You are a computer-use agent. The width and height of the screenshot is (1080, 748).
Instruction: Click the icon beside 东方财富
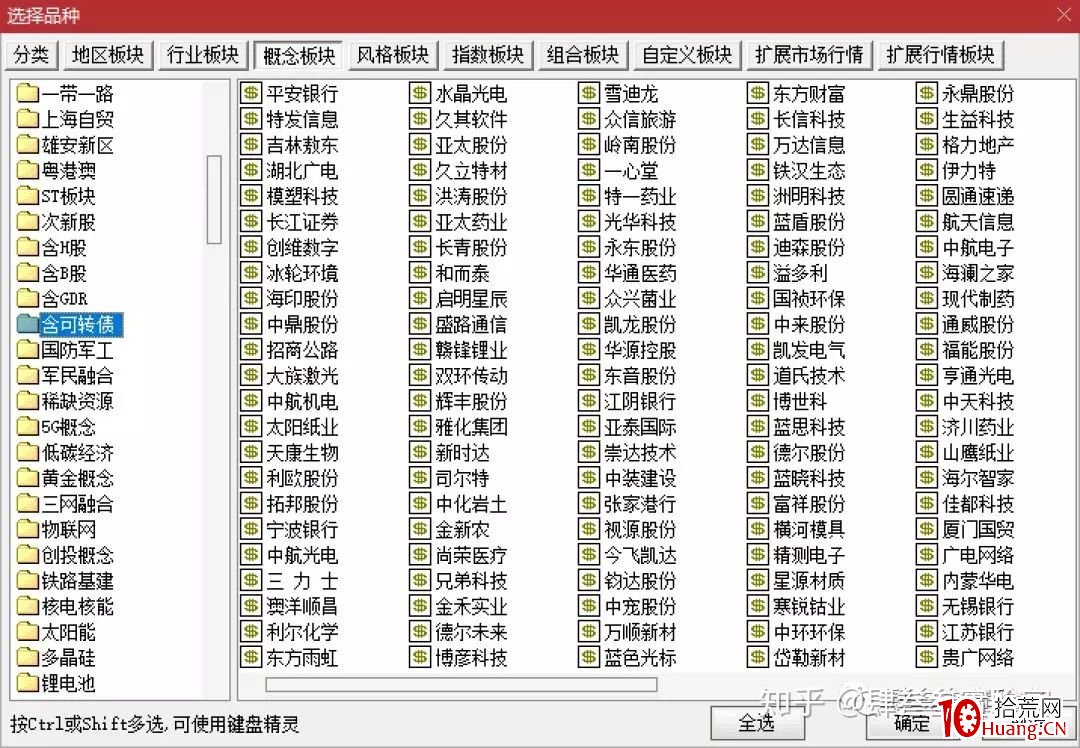click(758, 93)
